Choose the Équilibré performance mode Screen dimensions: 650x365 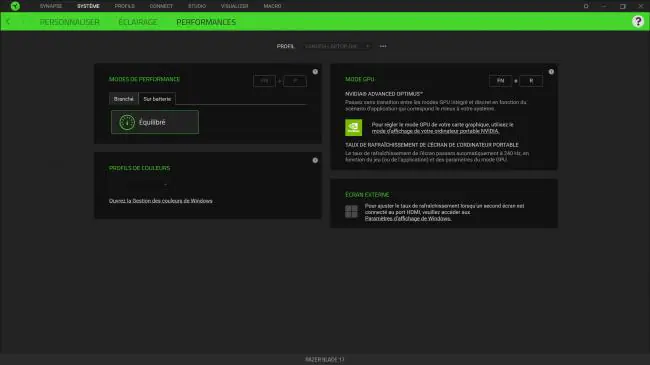pyautogui.click(x=155, y=122)
